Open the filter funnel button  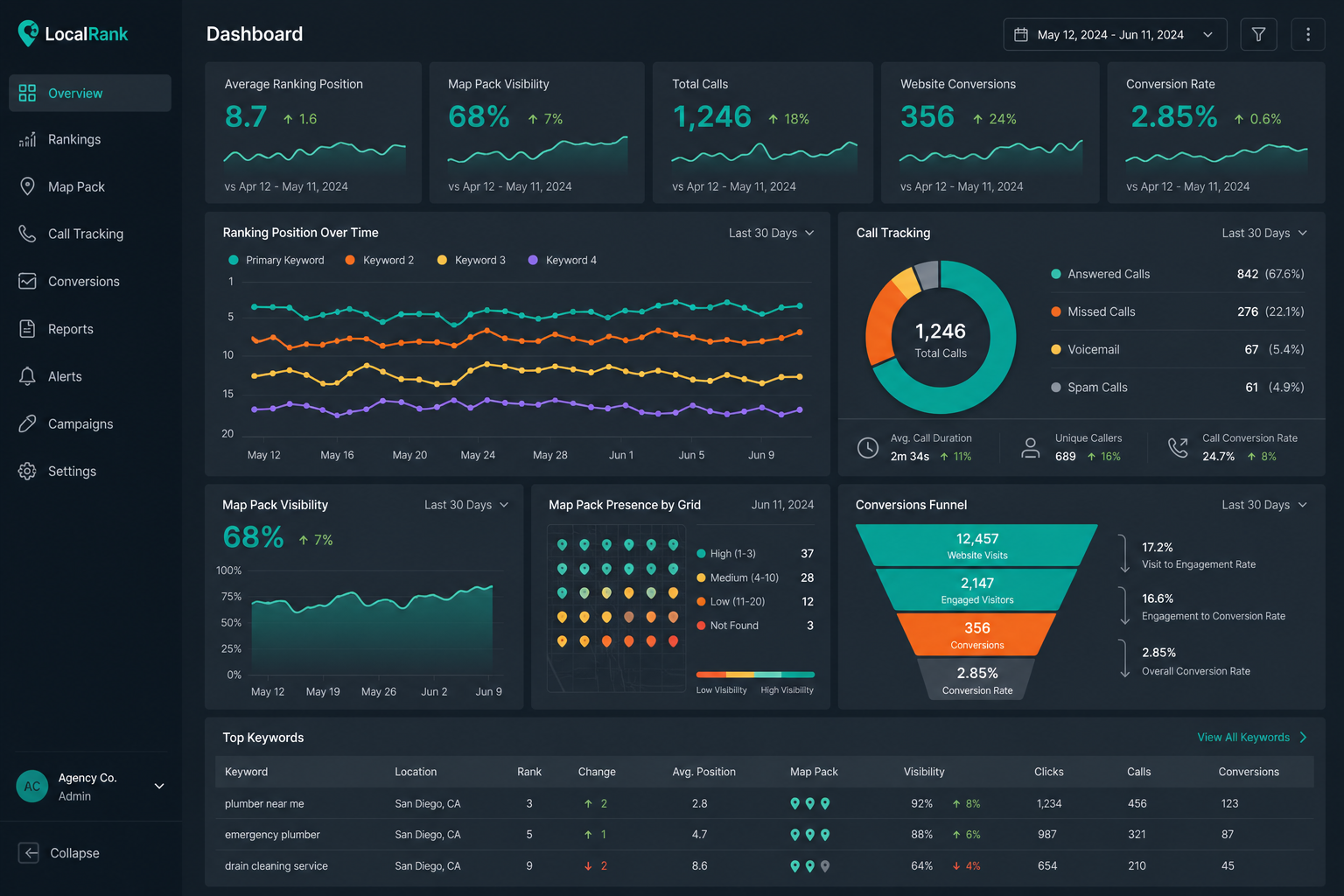pyautogui.click(x=1258, y=34)
